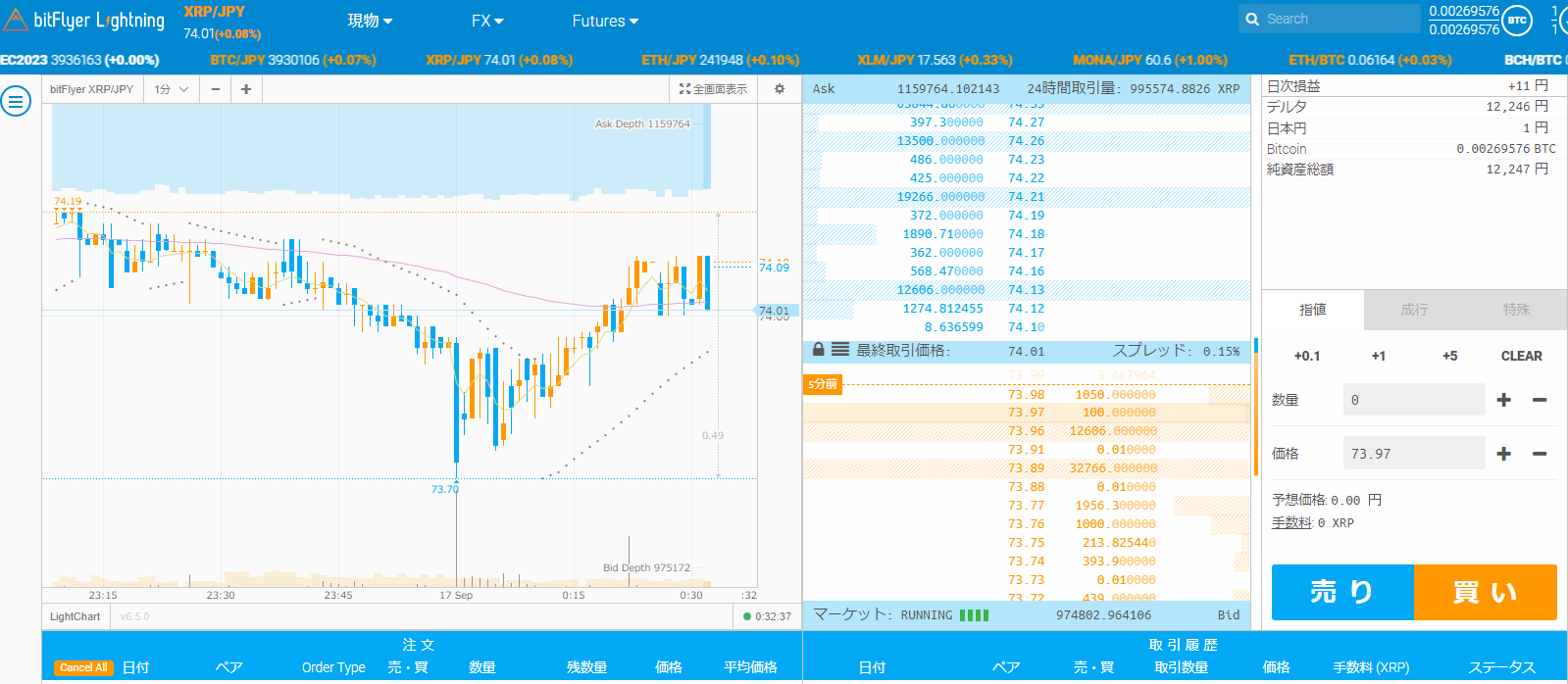Toggle order book lock icon
The image size is (1568, 684).
point(819,350)
